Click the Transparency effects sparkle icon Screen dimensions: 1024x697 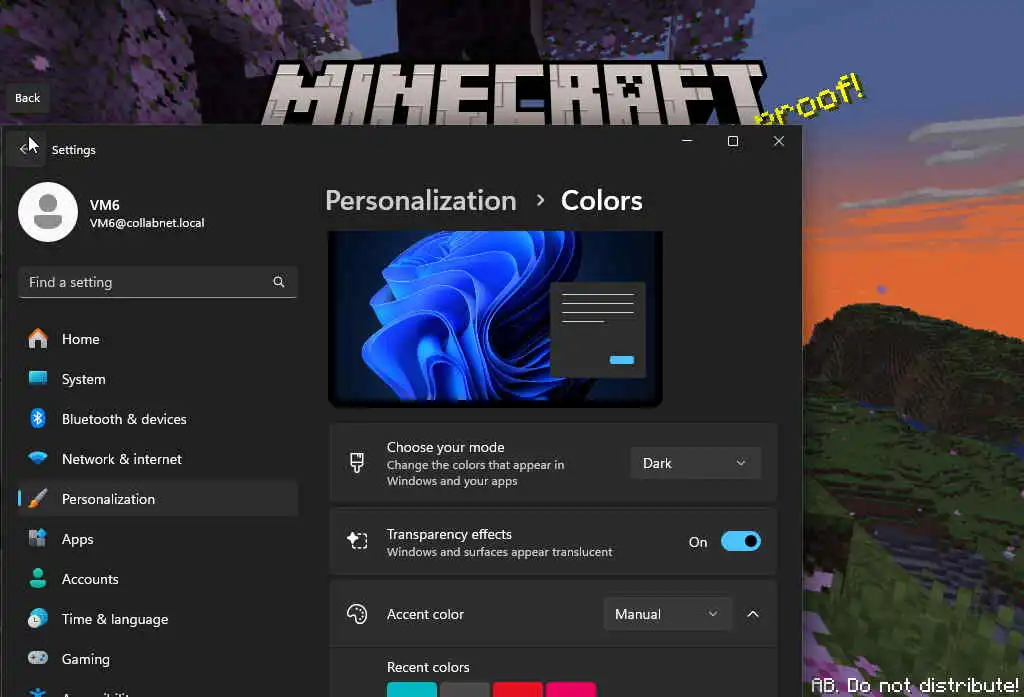[x=357, y=540]
